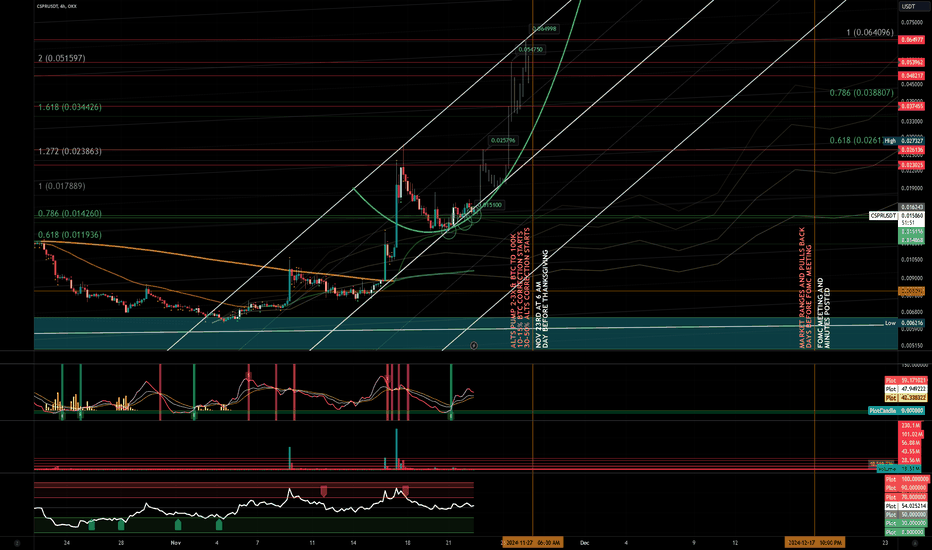Select the Fib label 0.786 (0.014260)
This screenshot has width=932, height=550.
pyautogui.click(x=70, y=213)
